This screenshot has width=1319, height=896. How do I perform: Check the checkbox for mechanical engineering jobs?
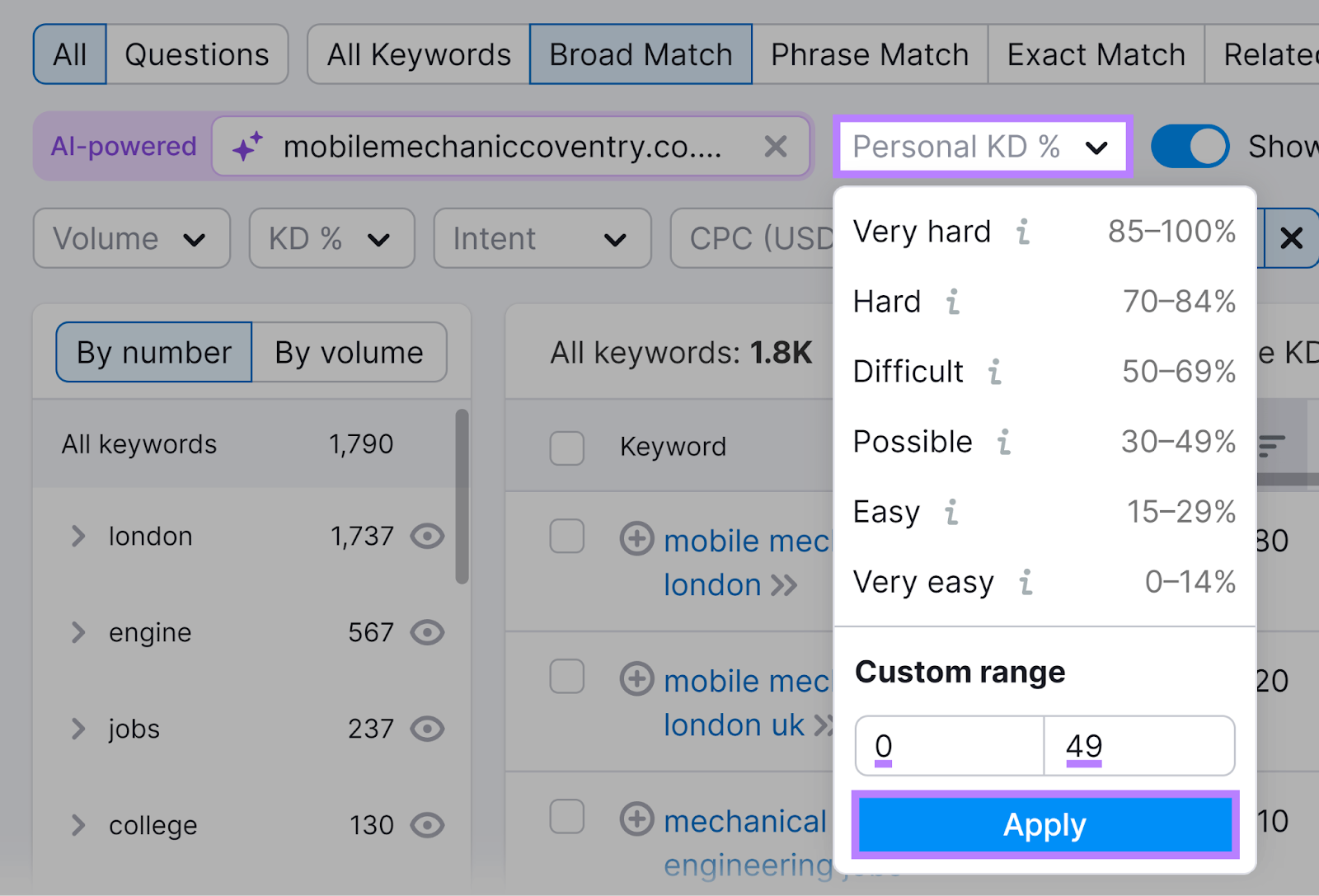pos(566,818)
